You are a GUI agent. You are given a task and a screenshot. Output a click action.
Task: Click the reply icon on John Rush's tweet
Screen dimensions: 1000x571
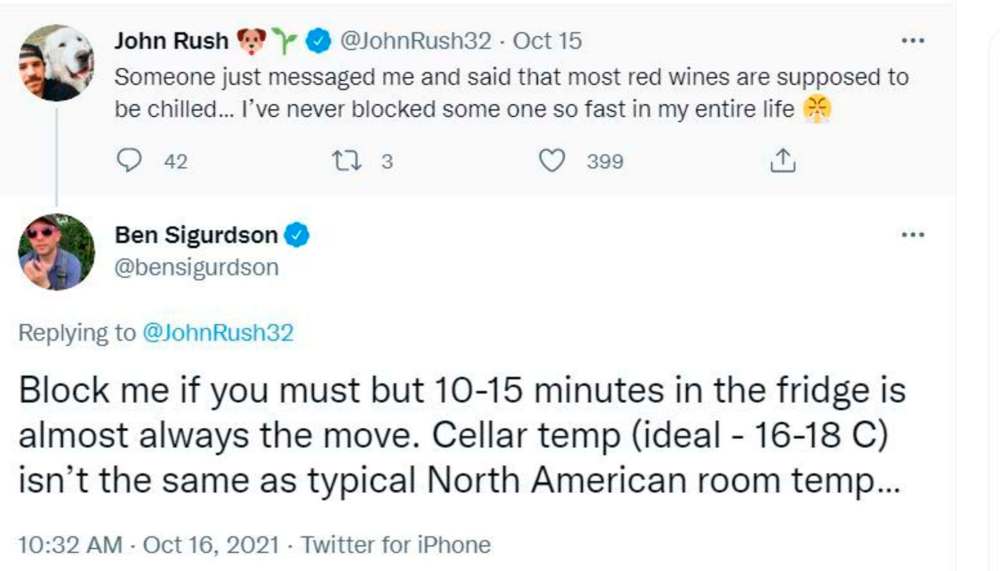130,160
